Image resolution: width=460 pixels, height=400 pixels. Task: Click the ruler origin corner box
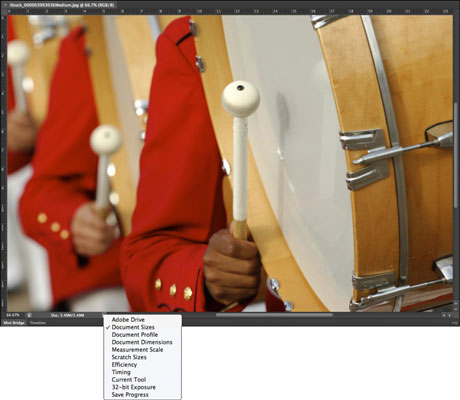coord(4,12)
